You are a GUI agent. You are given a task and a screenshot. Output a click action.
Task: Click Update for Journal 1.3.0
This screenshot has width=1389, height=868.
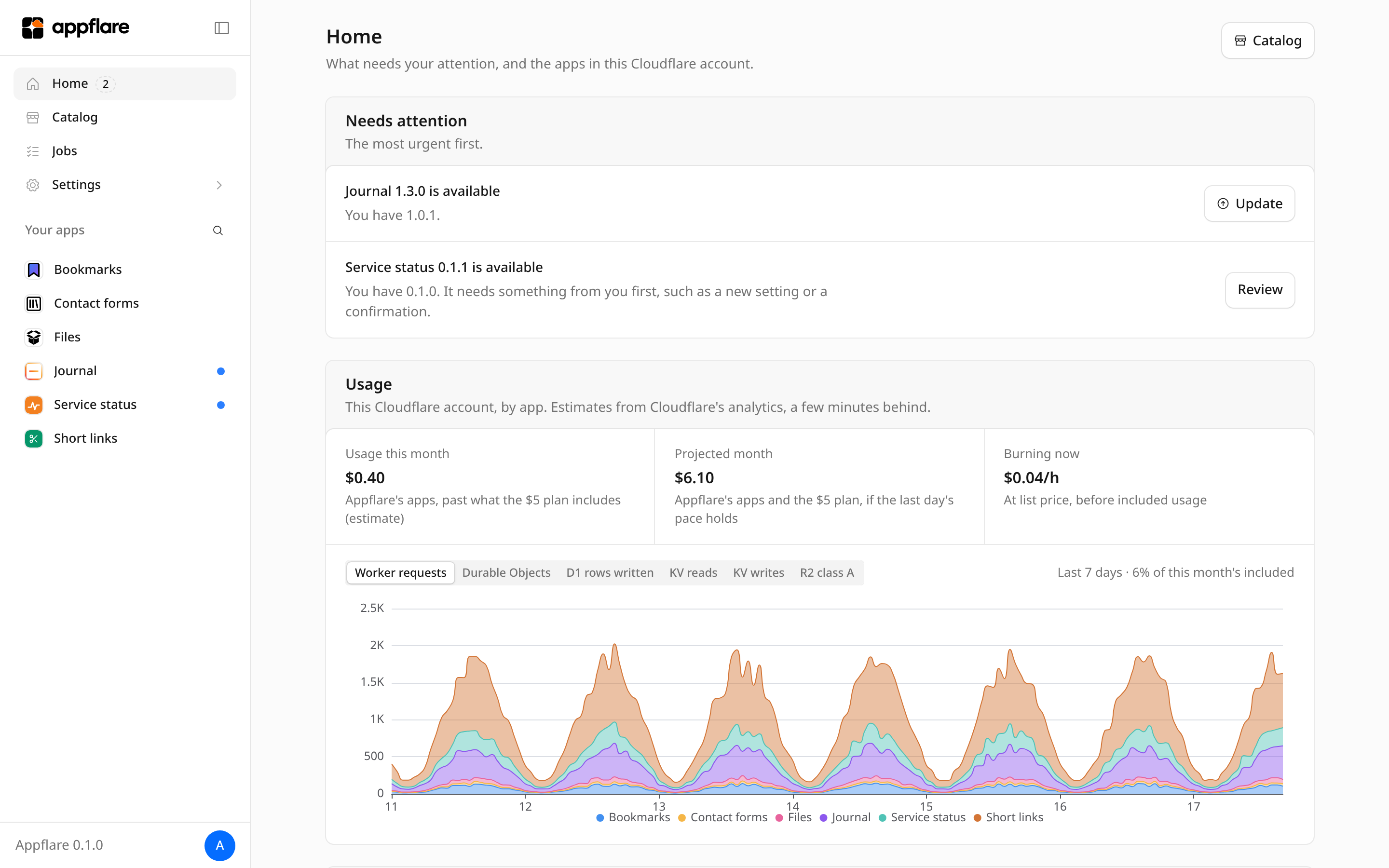1249,203
